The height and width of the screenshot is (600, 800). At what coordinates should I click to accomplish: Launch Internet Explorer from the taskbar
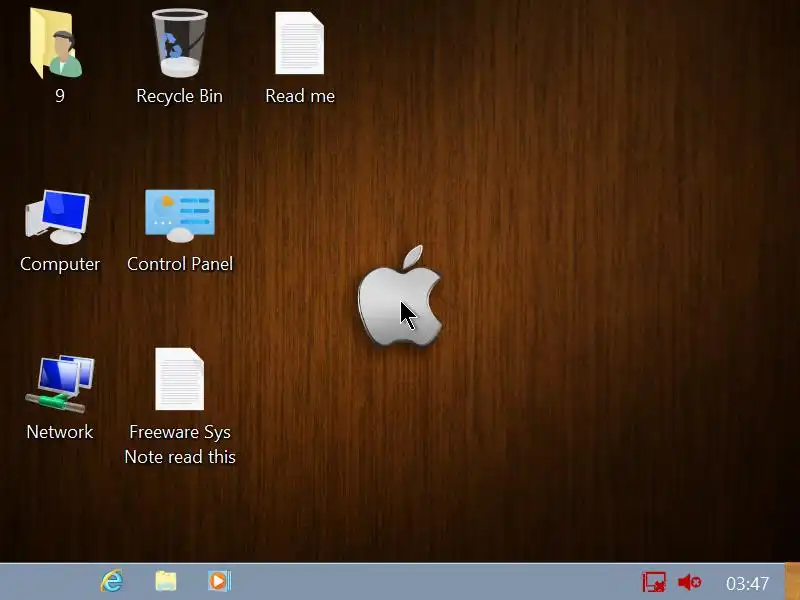pos(112,581)
